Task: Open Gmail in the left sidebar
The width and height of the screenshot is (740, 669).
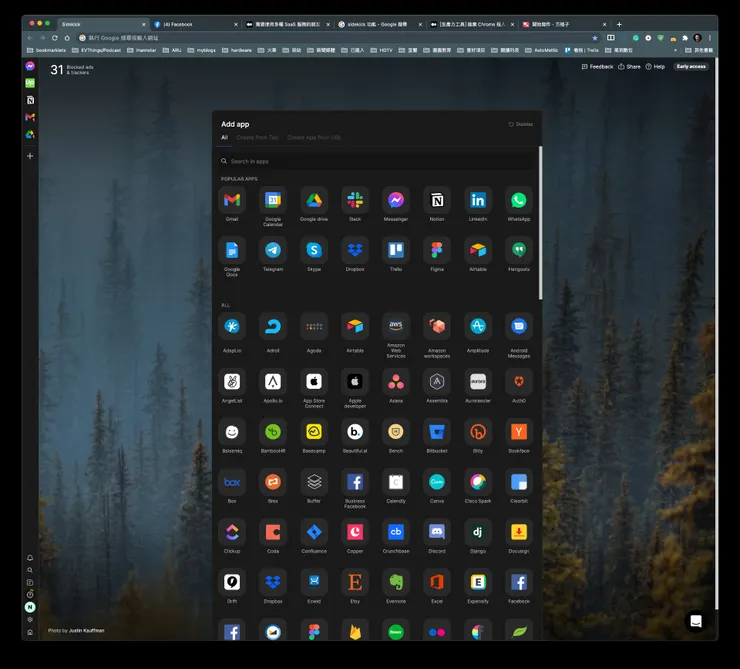Action: tap(30, 117)
